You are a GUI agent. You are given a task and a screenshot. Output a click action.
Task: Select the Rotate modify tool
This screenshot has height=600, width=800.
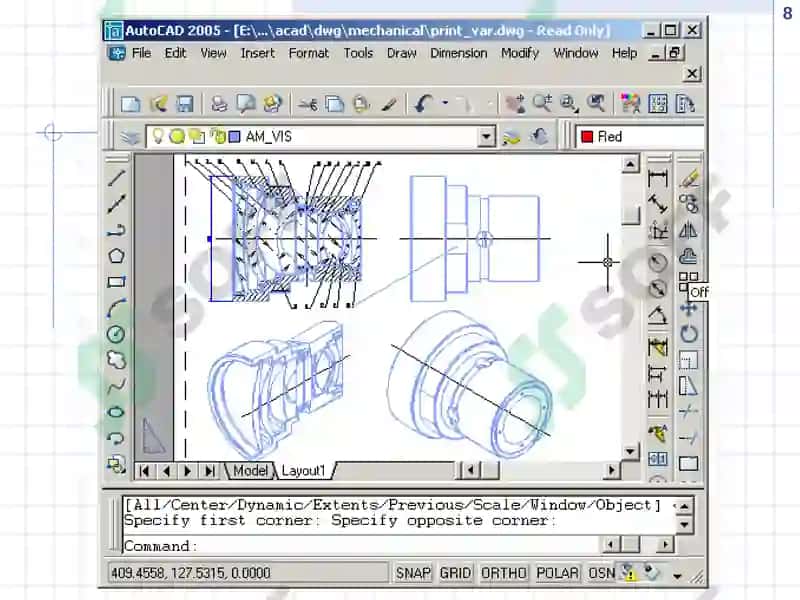point(689,334)
